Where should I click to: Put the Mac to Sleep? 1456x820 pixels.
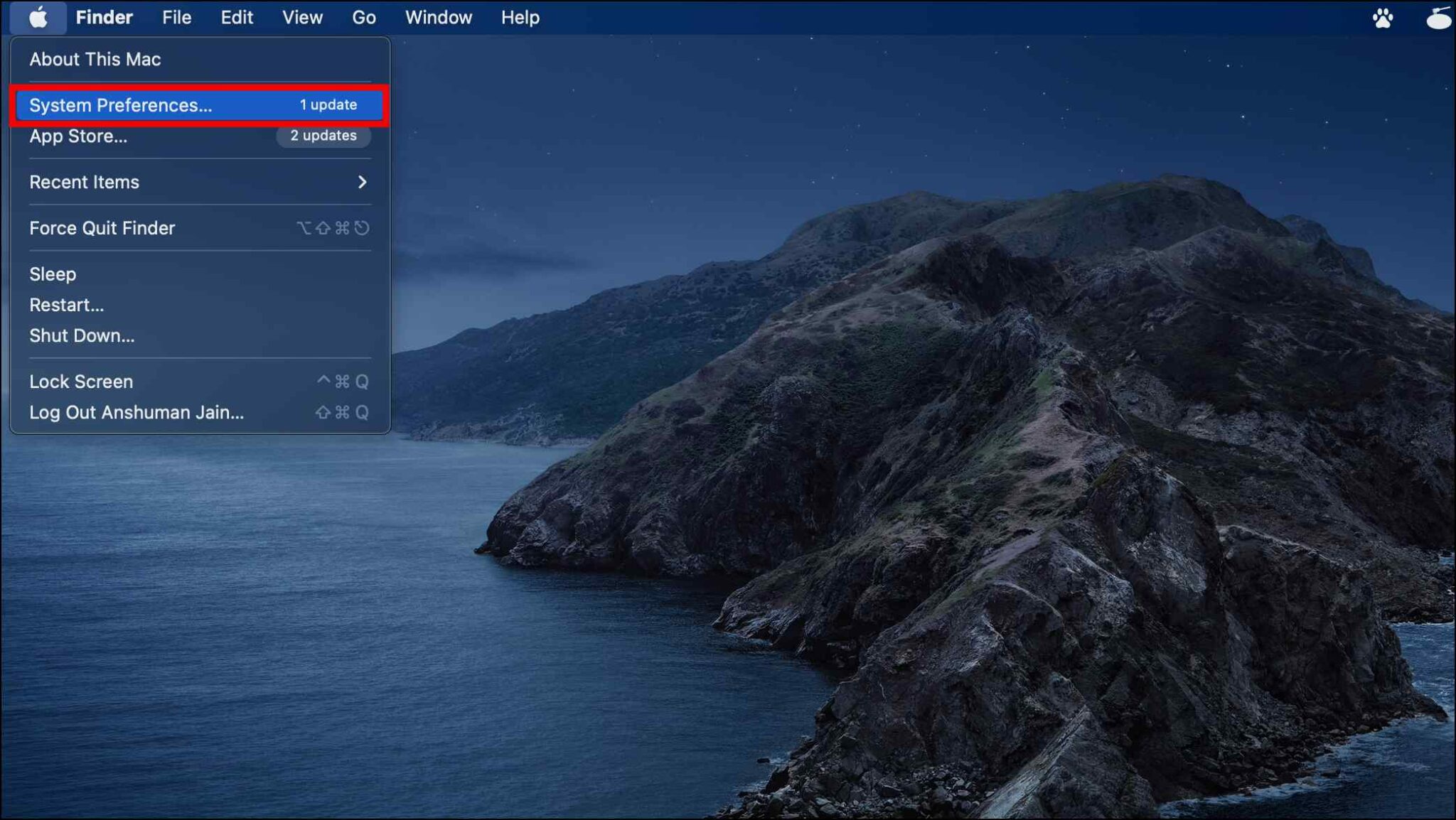tap(53, 274)
